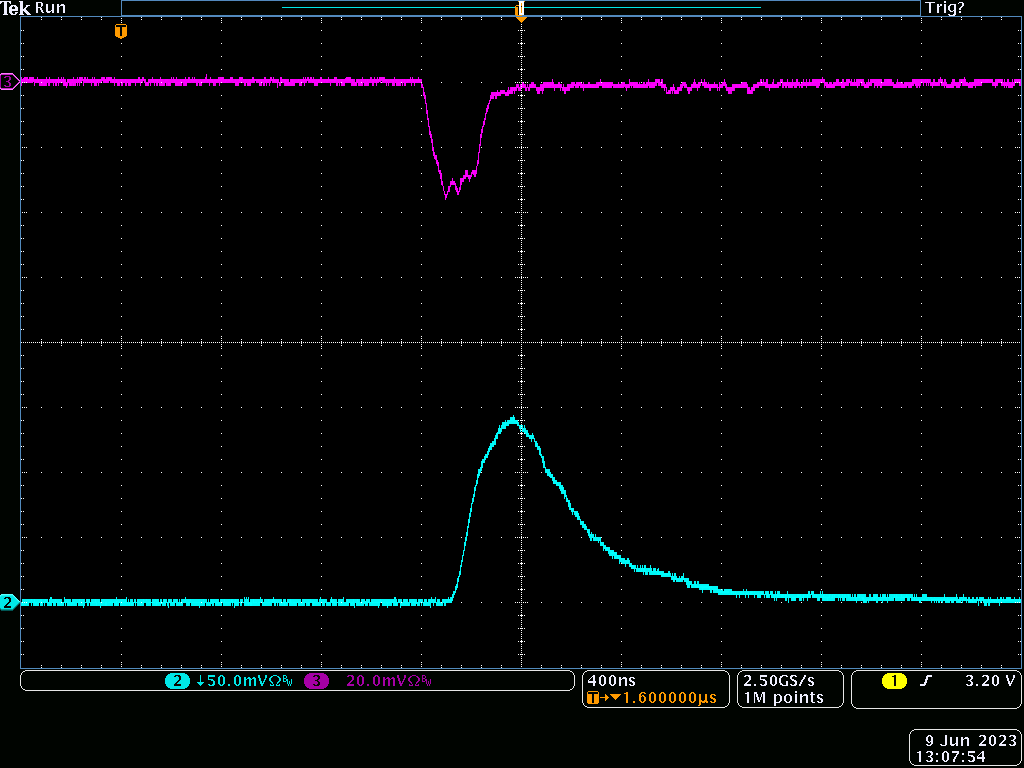Click the rising edge trigger slope icon
The width and height of the screenshot is (1024, 768).
pyautogui.click(x=924, y=681)
